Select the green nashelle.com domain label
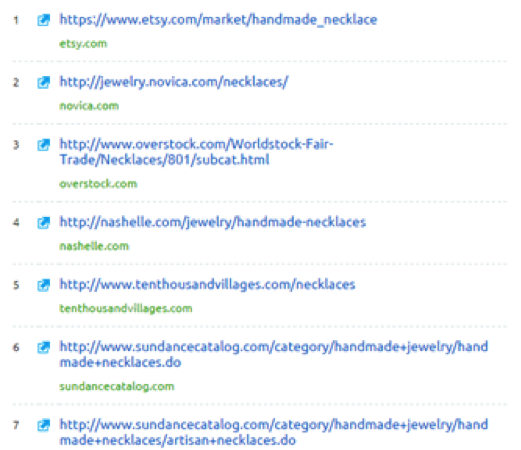This screenshot has height=450, width=521. 94,246
